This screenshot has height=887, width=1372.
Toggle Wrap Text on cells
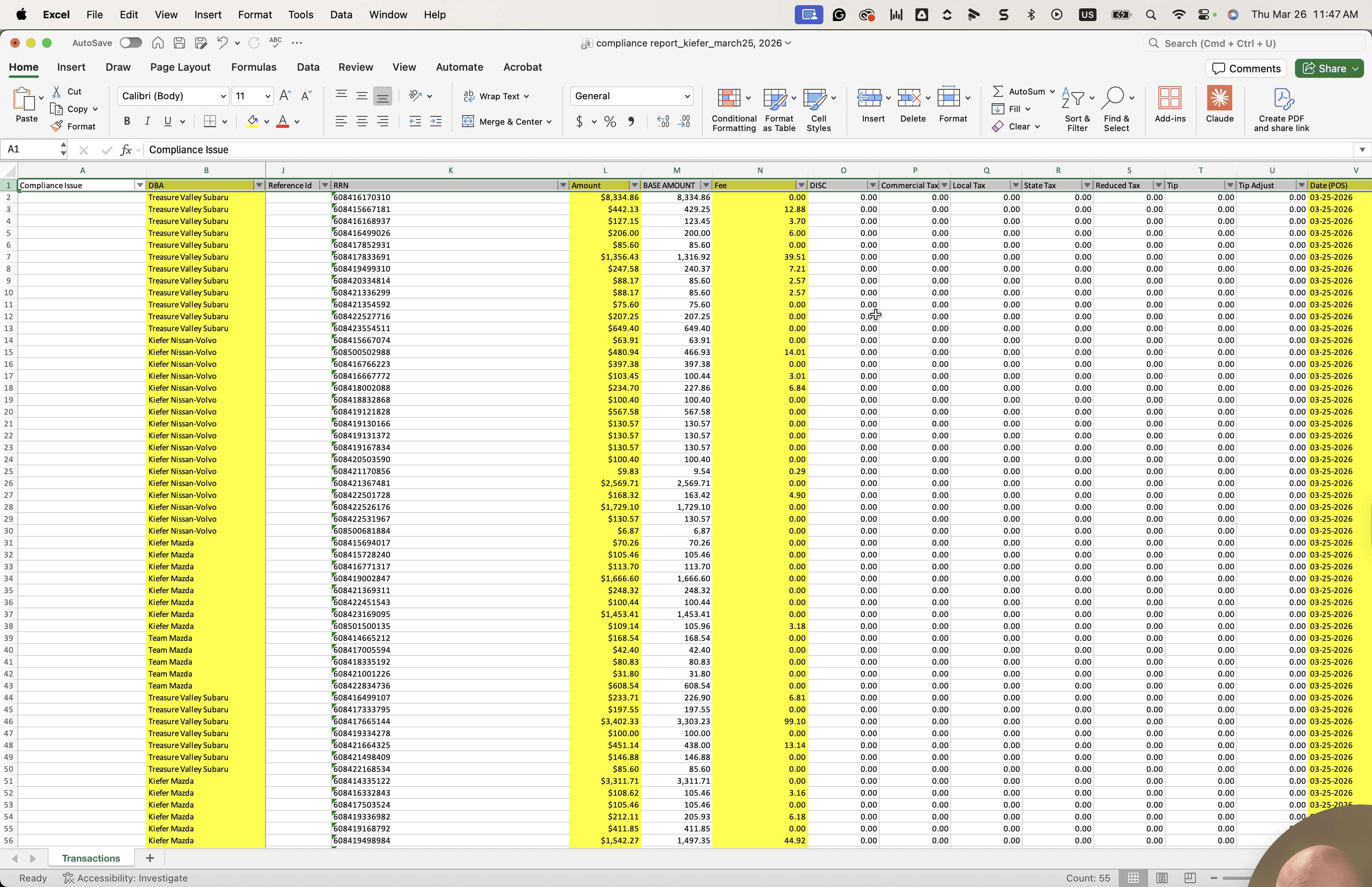point(496,96)
